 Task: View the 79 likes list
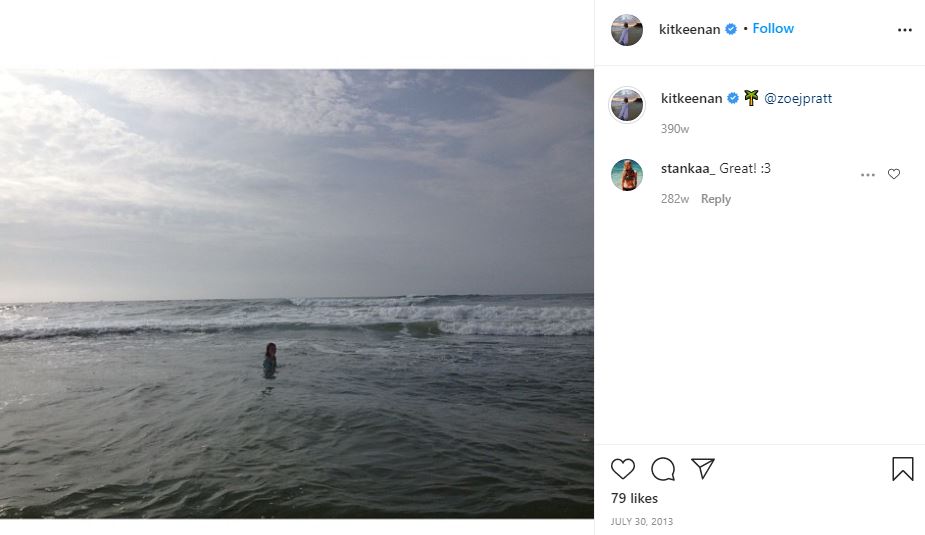tap(634, 498)
